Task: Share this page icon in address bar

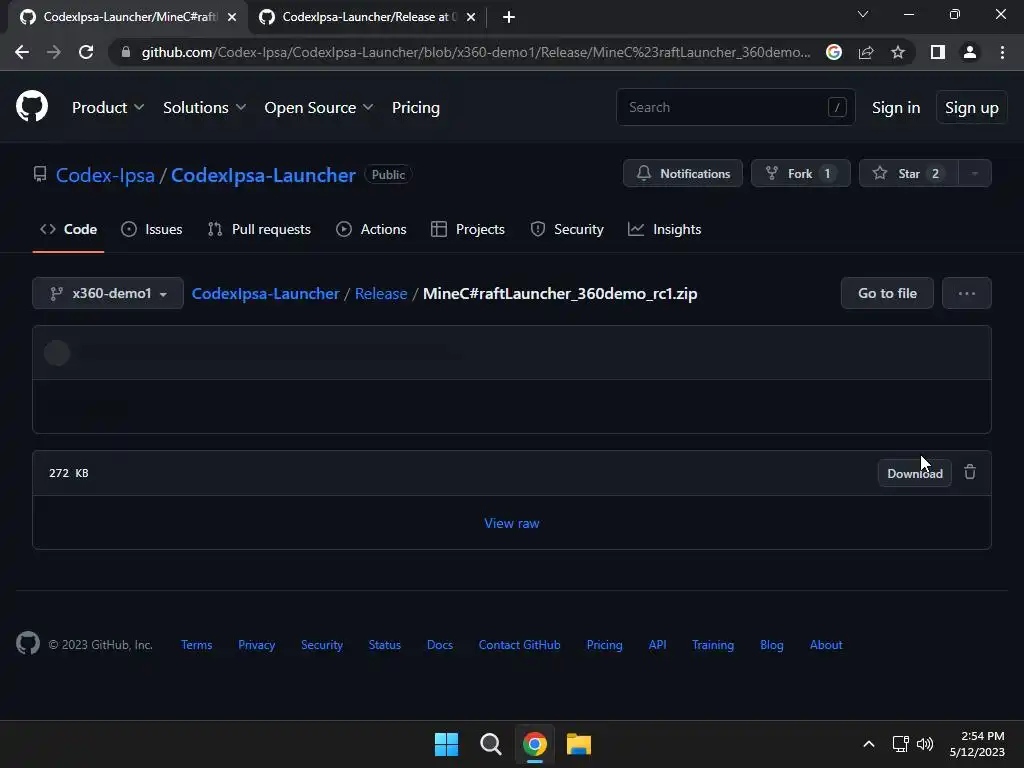Action: [x=866, y=52]
